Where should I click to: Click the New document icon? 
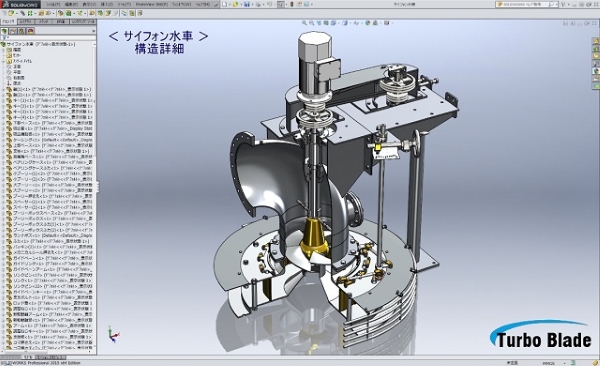pos(225,4)
